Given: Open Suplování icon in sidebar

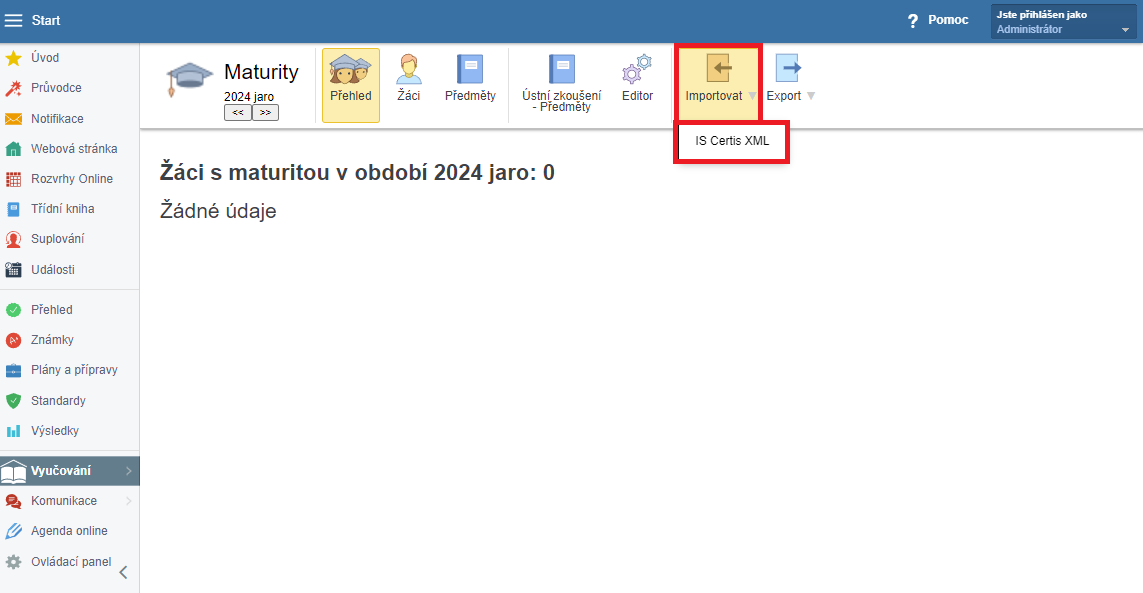Looking at the screenshot, I should 13,239.
